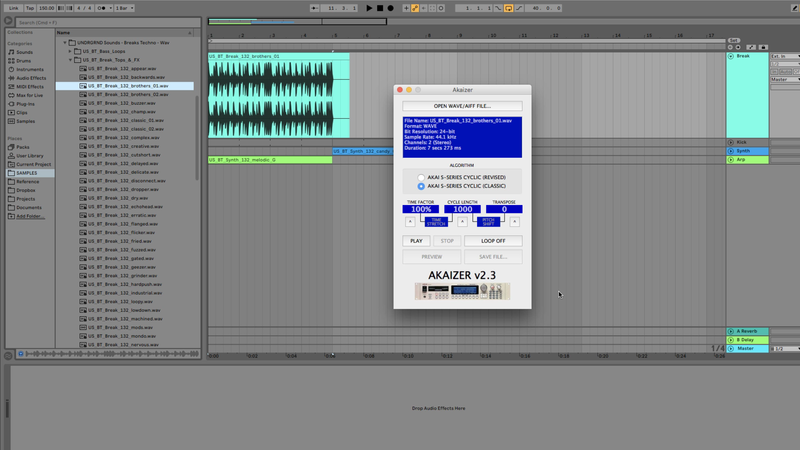This screenshot has height=450, width=800.
Task: Unfold the Break track
Action: (731, 56)
